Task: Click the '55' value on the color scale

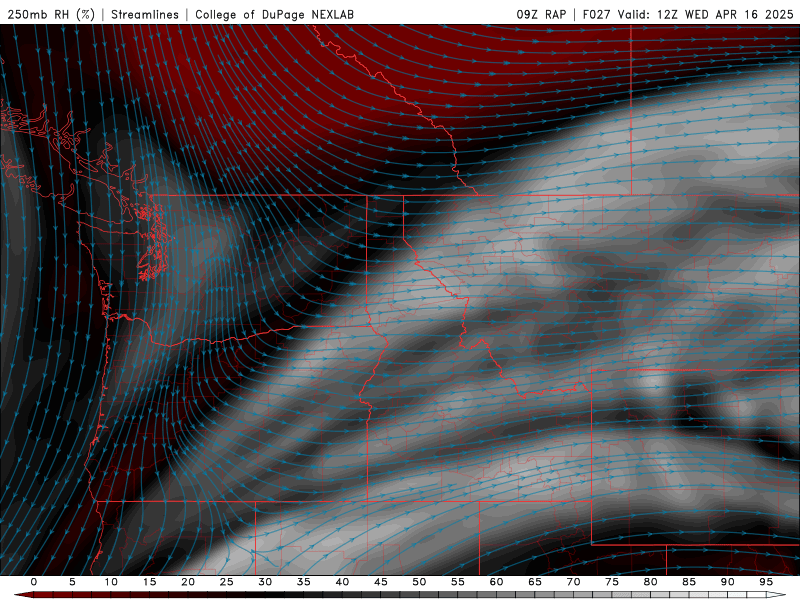Action: coord(458,582)
